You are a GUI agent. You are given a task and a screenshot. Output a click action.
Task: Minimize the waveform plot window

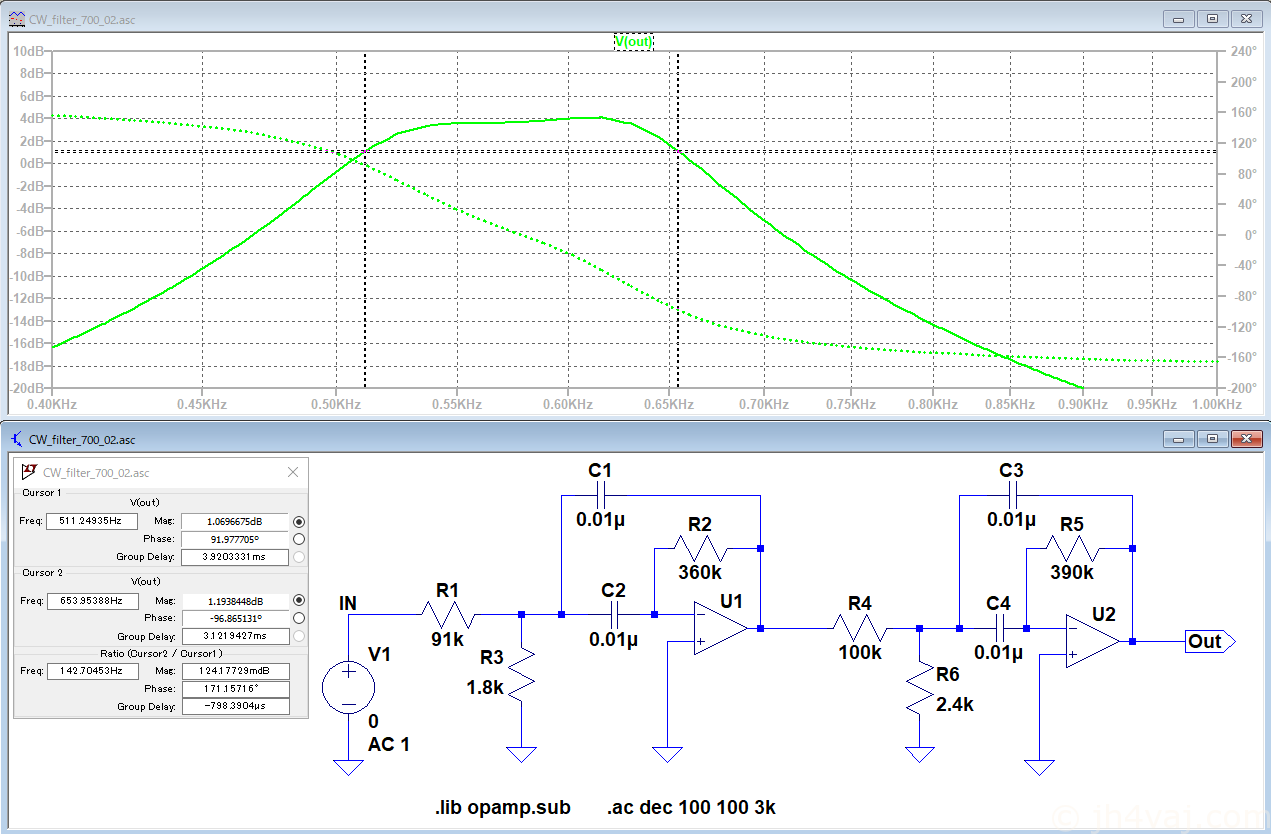pyautogui.click(x=1181, y=18)
